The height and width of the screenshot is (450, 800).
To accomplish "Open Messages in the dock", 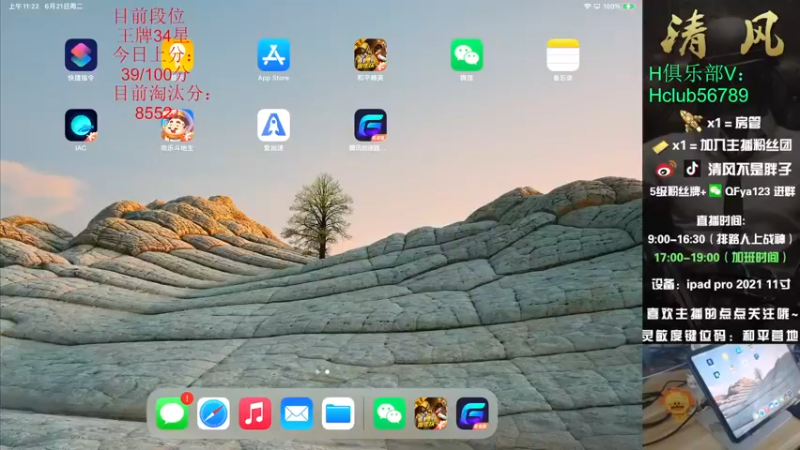I will (x=172, y=413).
